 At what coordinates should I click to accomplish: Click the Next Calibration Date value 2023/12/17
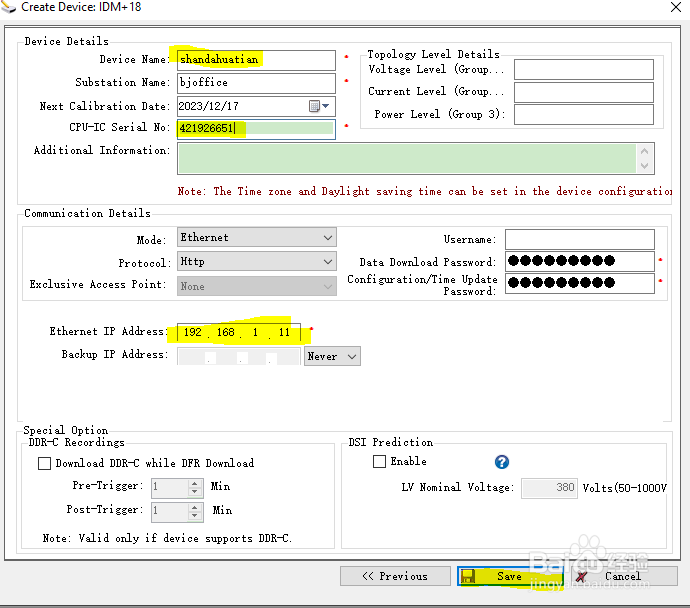(x=209, y=106)
